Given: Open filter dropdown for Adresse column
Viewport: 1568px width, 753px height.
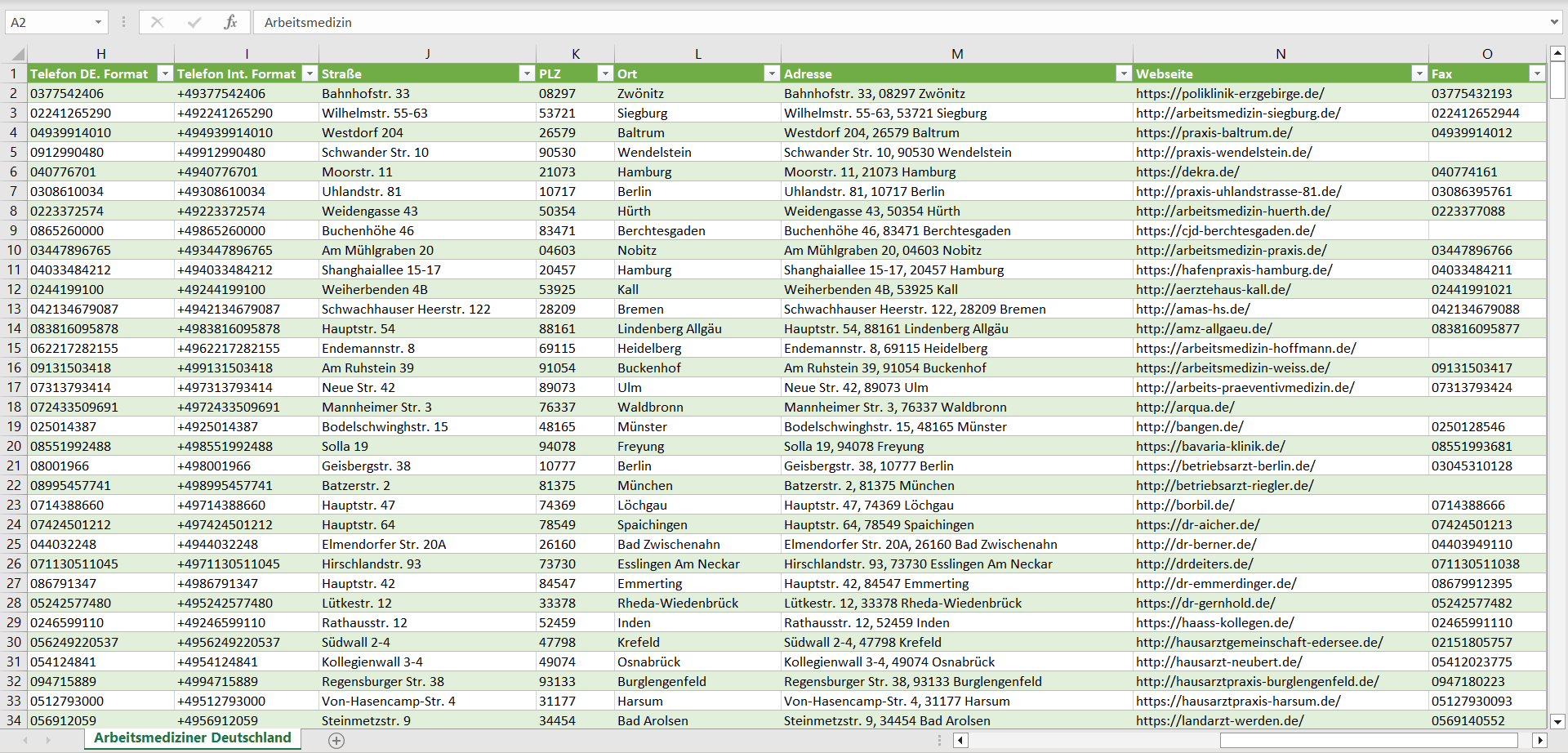Looking at the screenshot, I should tap(1124, 74).
